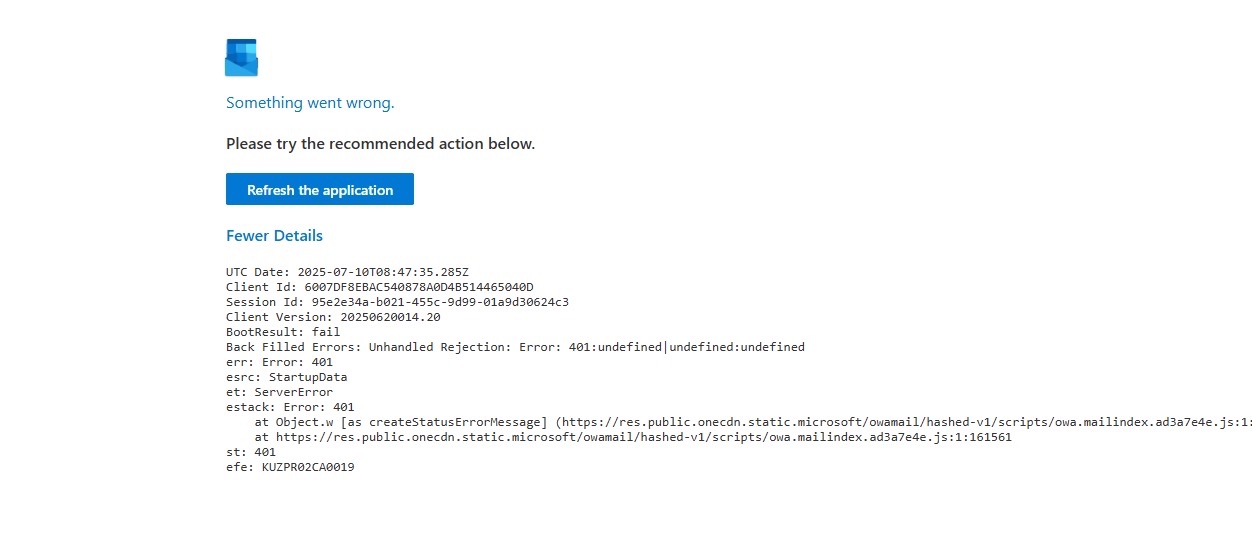Click the Outlook mail envelope logo

tap(241, 58)
